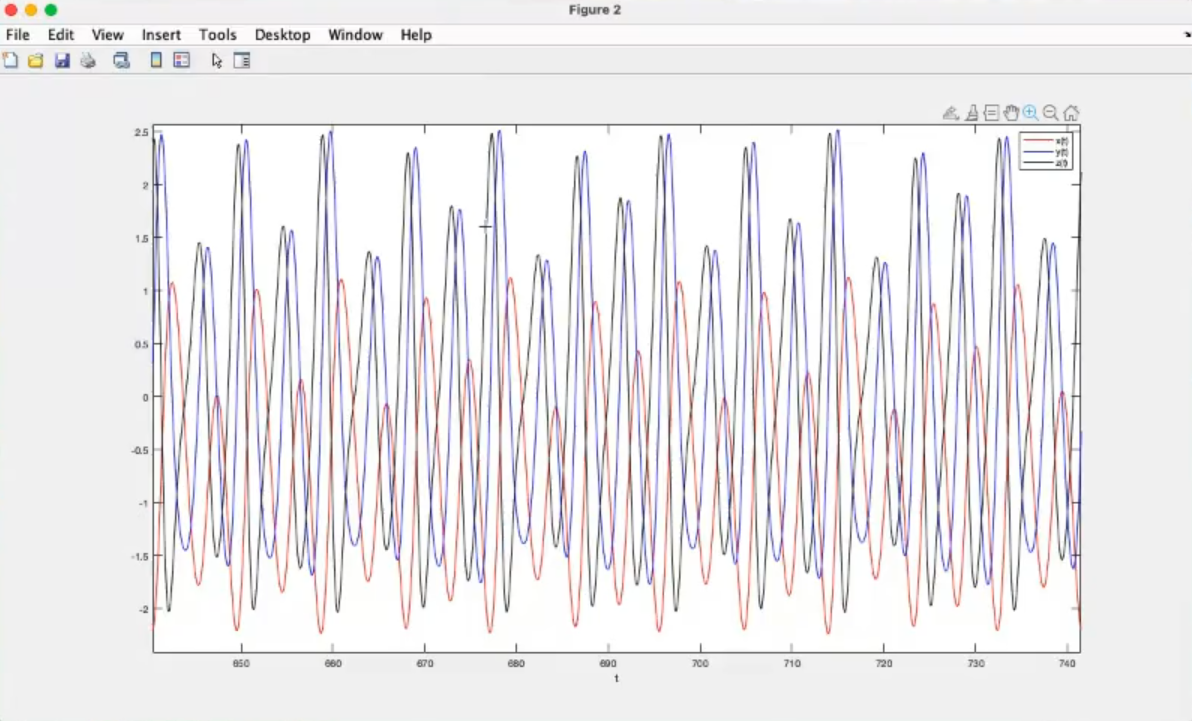Insert a colorbar from the toolbar
Screen dimensions: 1192x721
click(156, 61)
